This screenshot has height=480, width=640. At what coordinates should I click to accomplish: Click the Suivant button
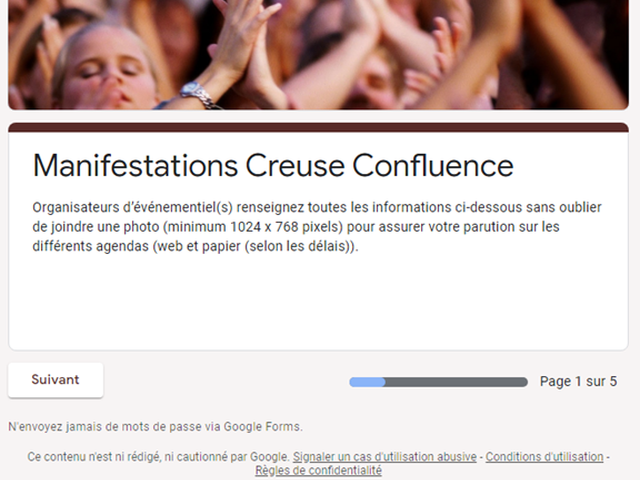point(56,380)
